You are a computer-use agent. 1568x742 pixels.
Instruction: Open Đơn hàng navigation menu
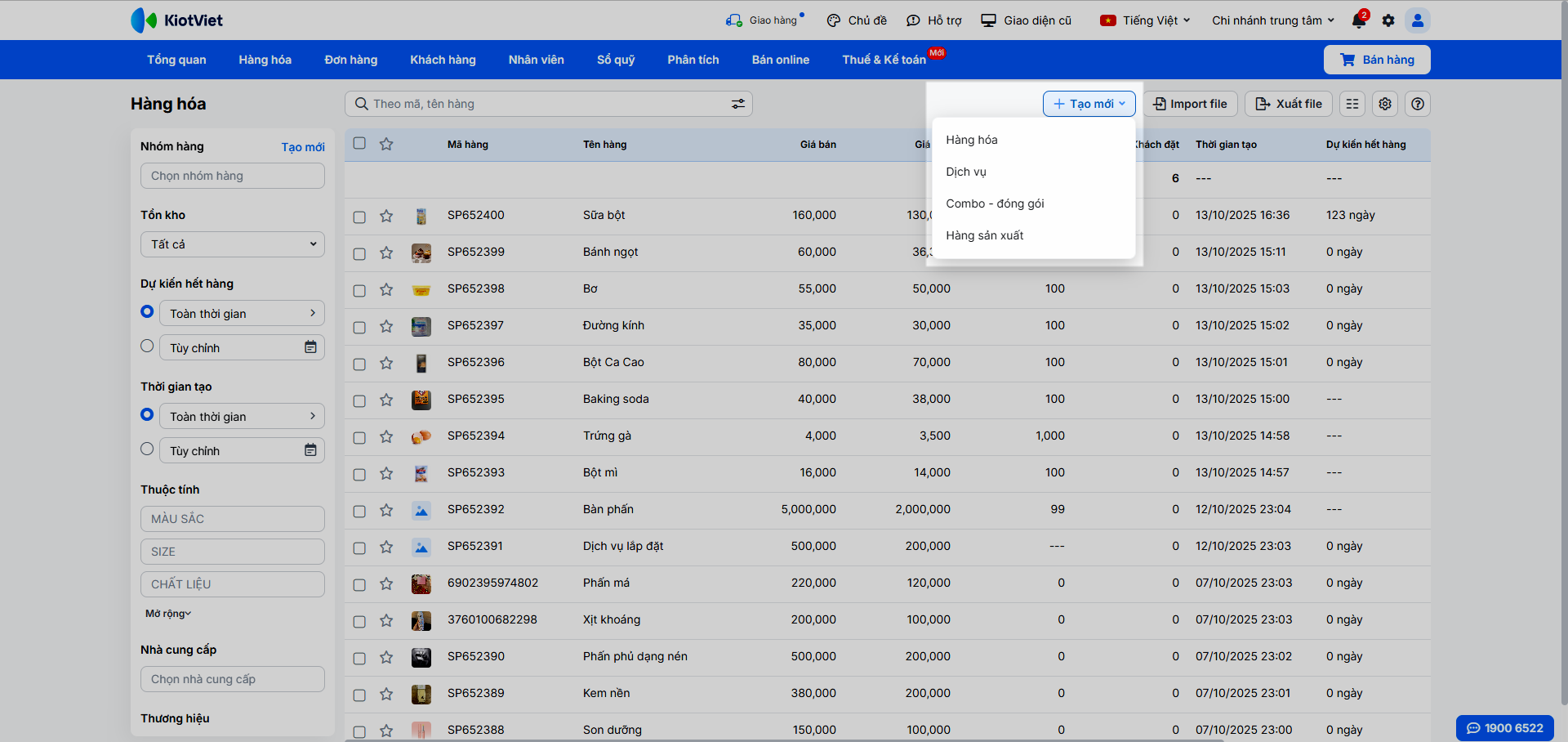[351, 60]
